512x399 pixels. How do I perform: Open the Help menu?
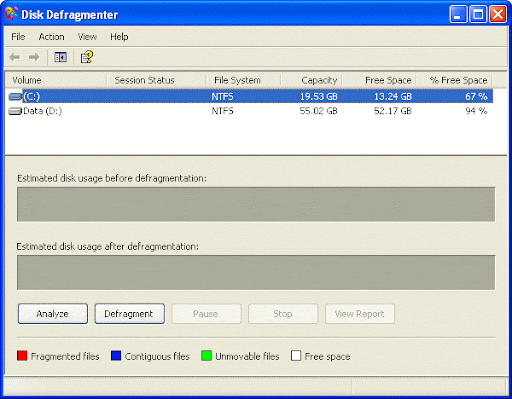pos(119,37)
